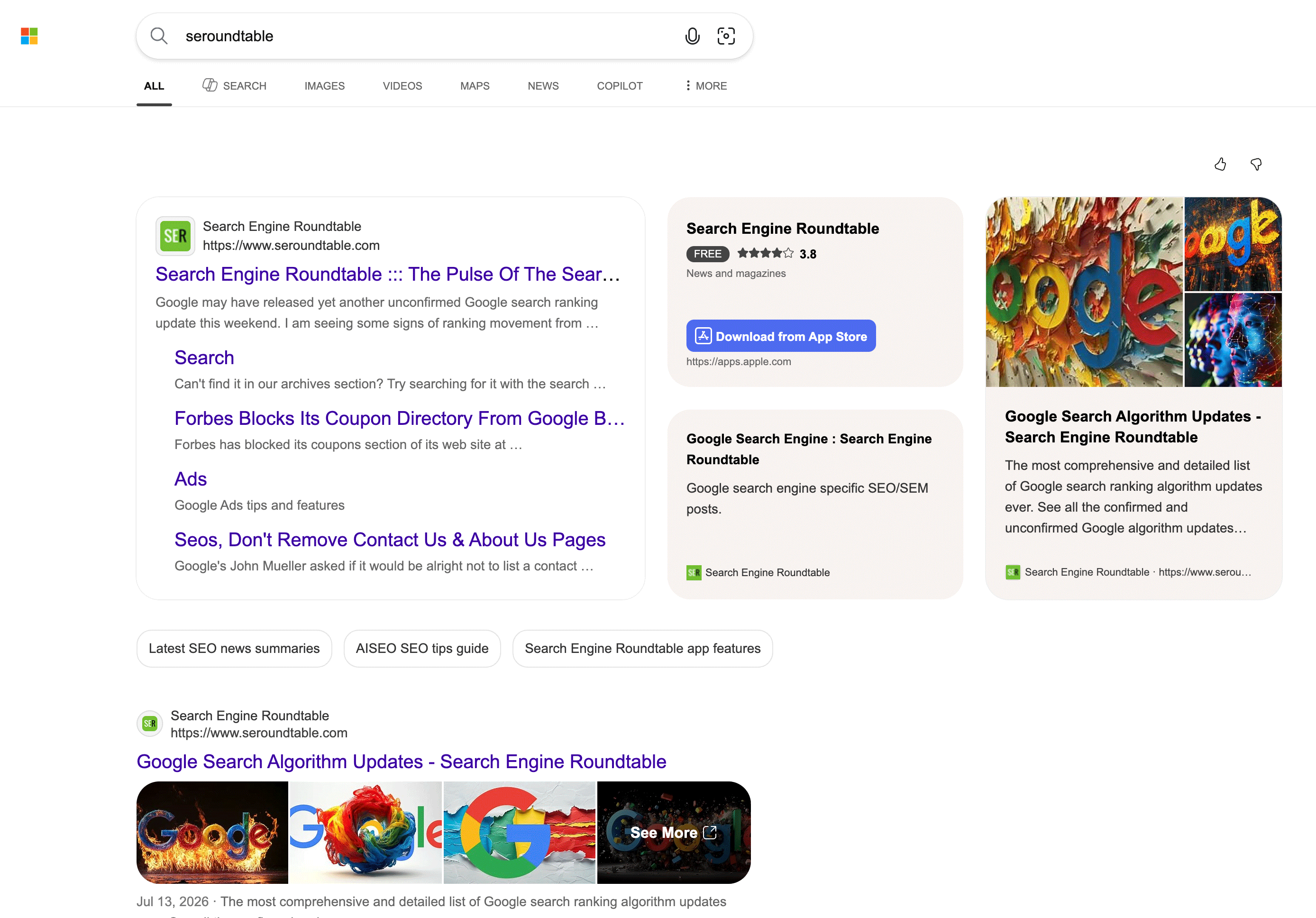This screenshot has height=918, width=1316.
Task: Open Seos, Don't Remove Contact Us link
Action: (x=390, y=540)
